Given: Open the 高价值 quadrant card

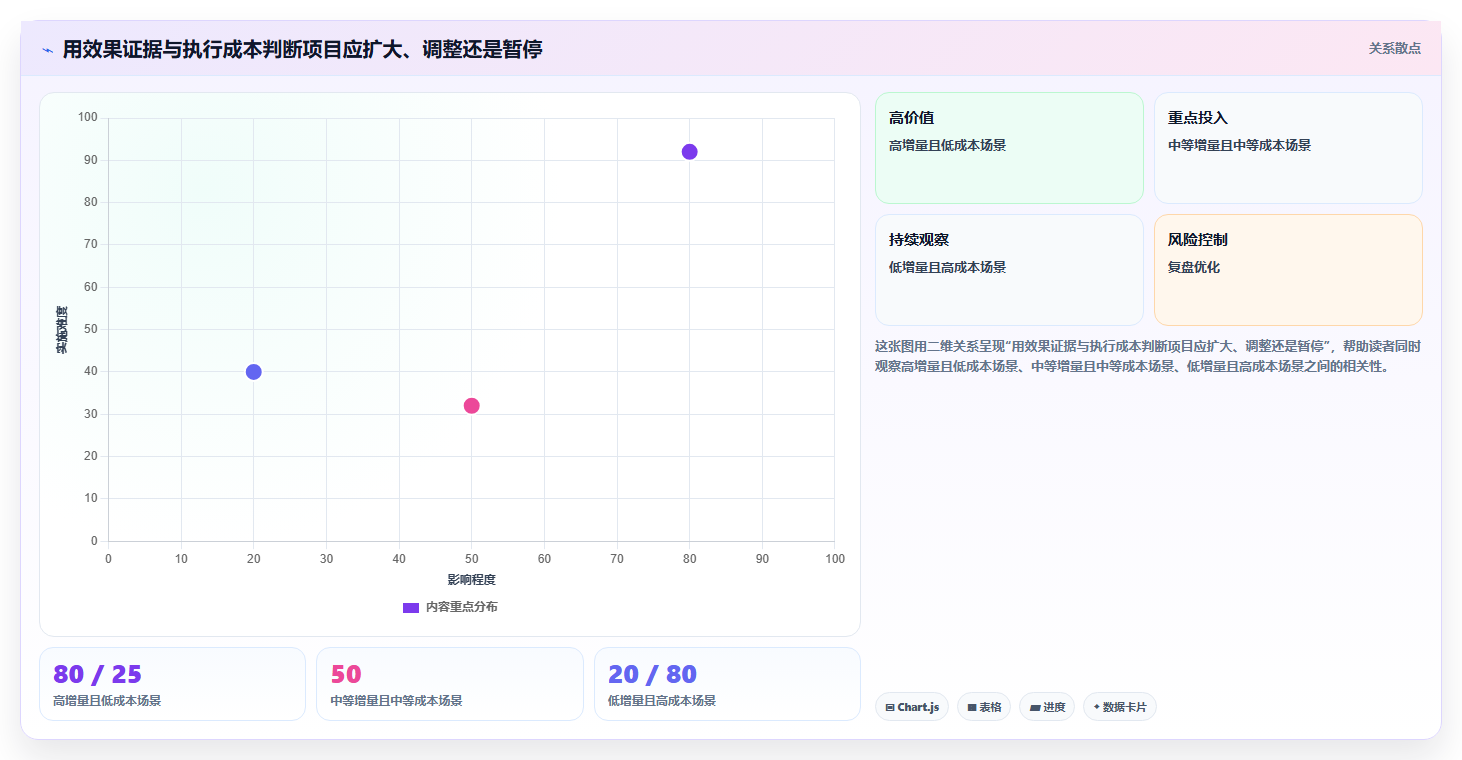Looking at the screenshot, I should (1009, 148).
